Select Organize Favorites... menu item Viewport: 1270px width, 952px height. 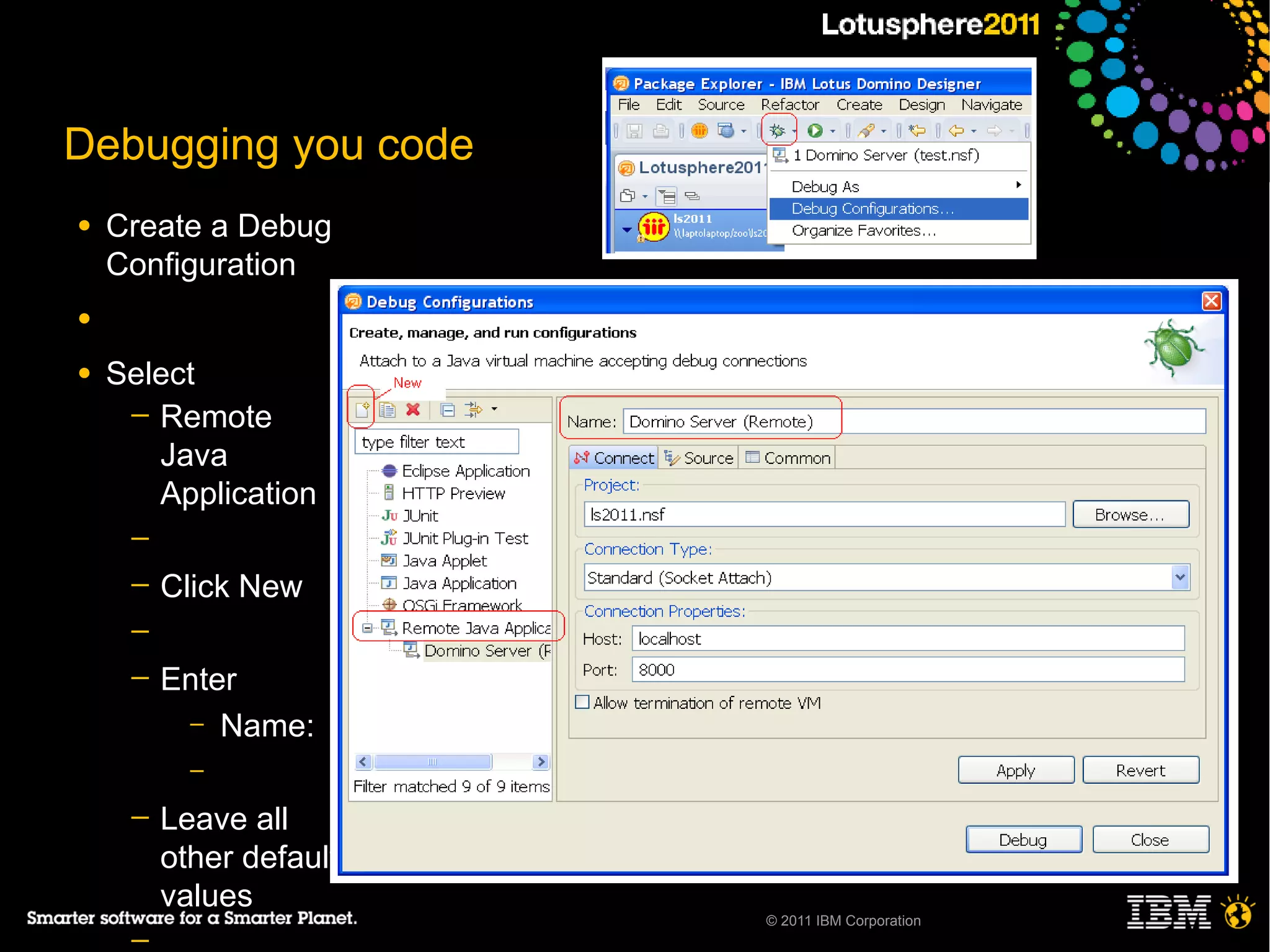899,231
